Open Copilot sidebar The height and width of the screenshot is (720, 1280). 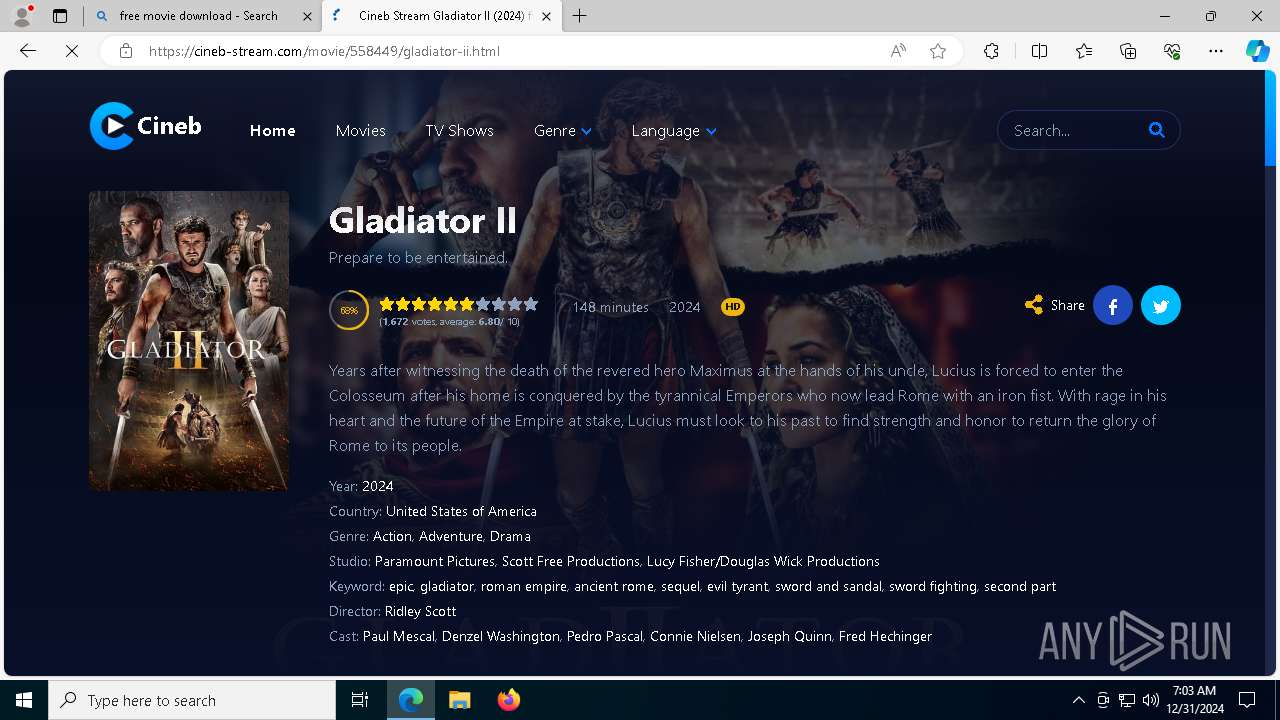(x=1257, y=51)
